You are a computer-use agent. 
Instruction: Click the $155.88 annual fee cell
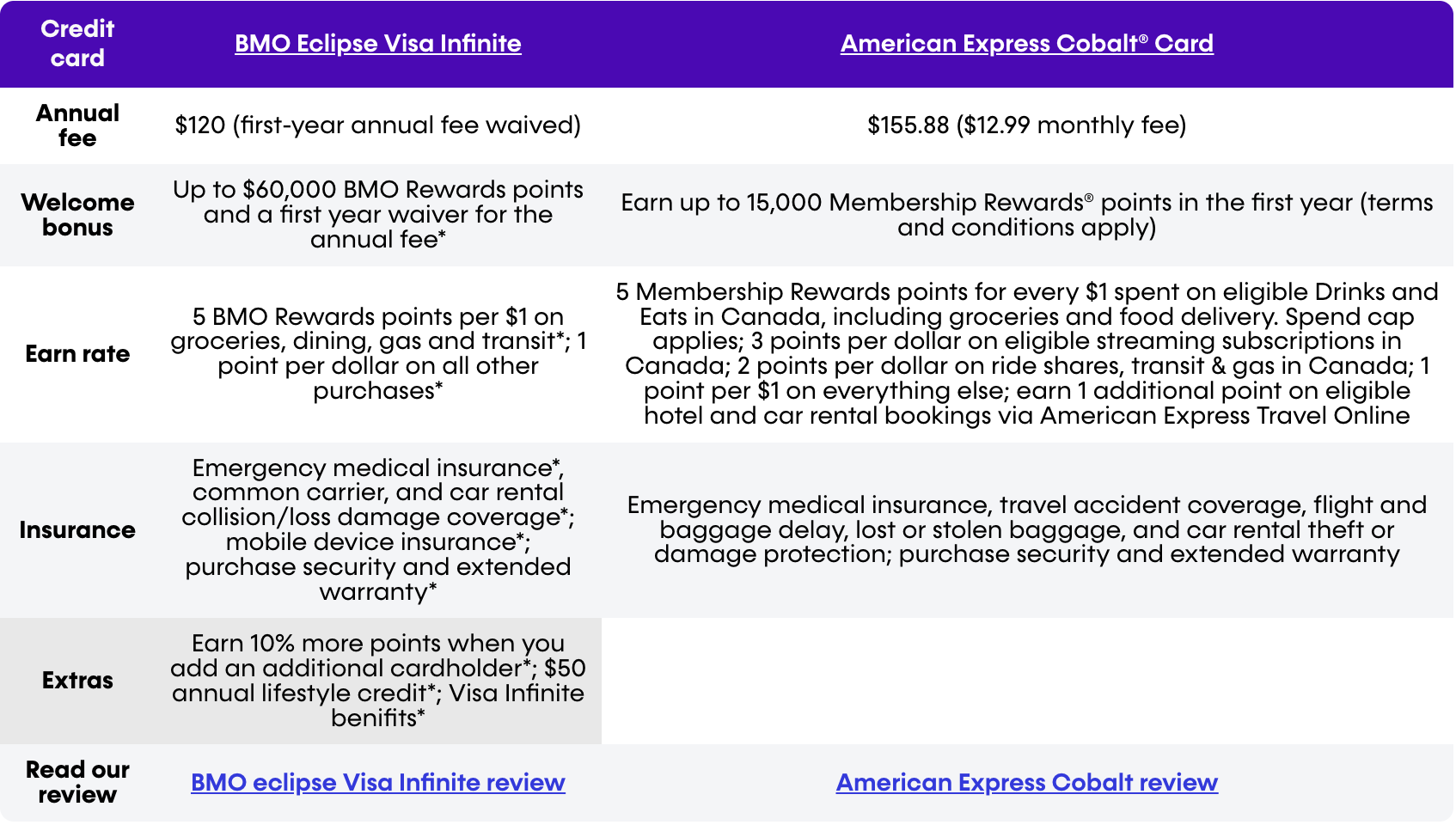[1026, 125]
